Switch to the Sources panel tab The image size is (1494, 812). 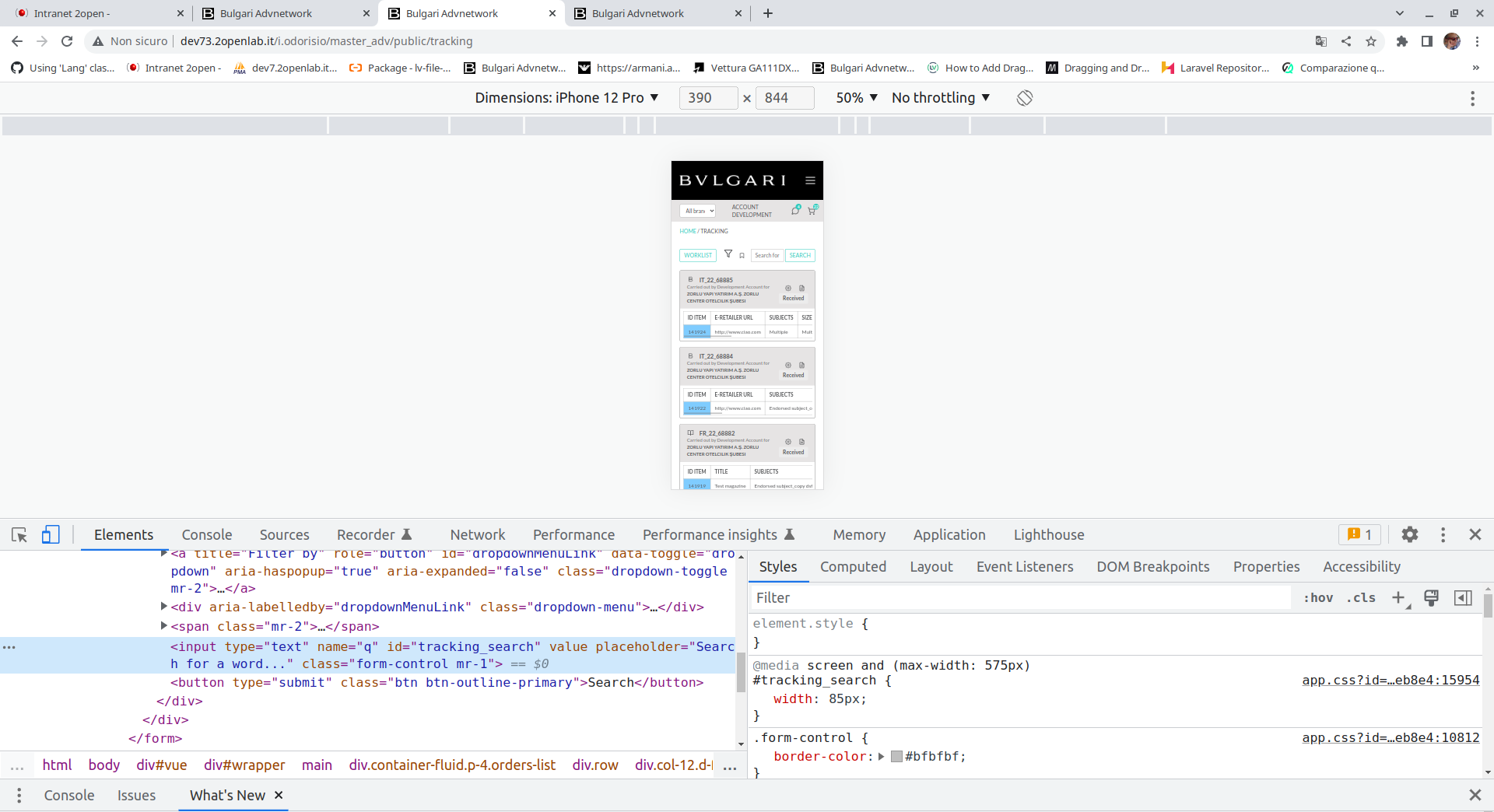click(x=285, y=535)
